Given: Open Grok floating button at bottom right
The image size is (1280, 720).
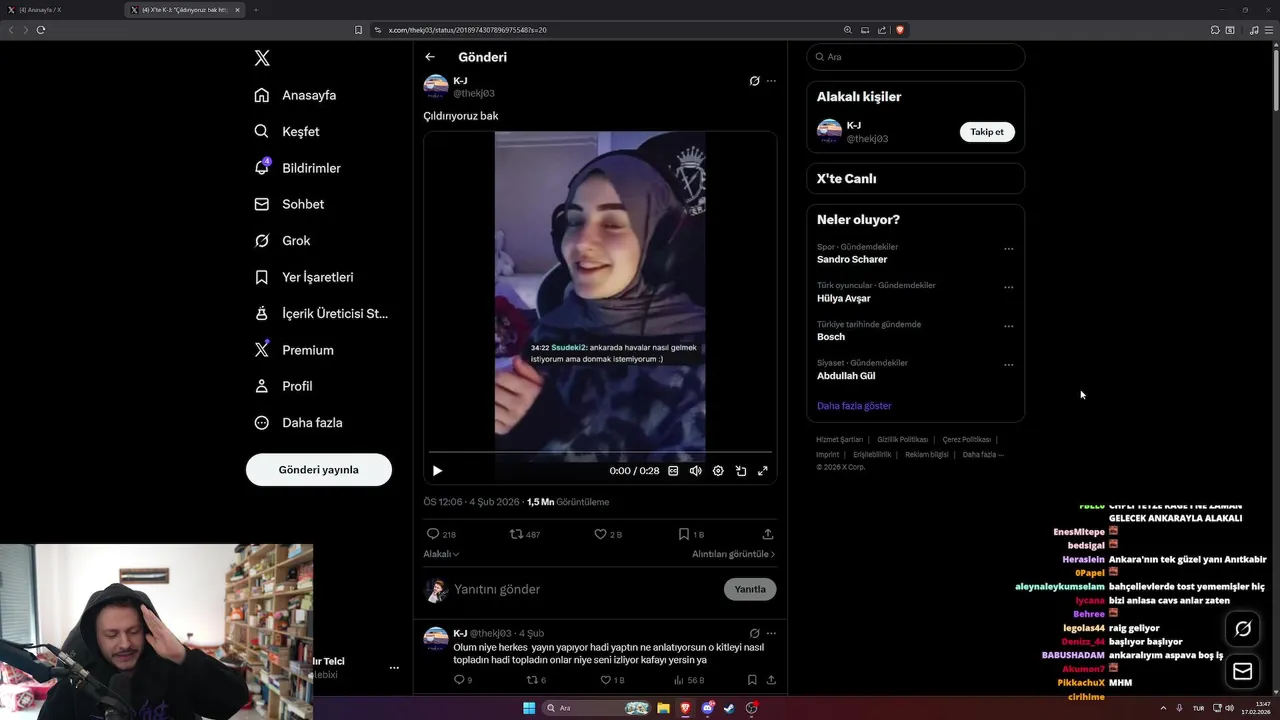Looking at the screenshot, I should 1243,629.
